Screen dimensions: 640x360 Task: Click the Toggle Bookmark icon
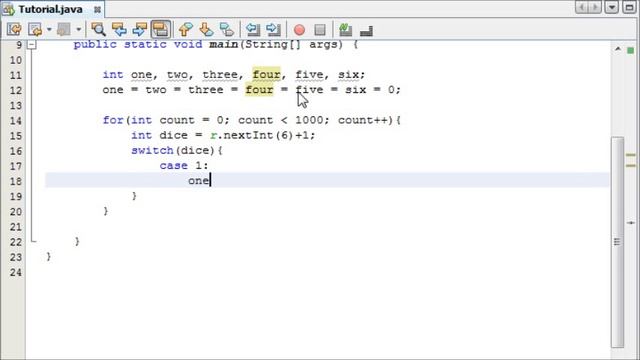tap(227, 29)
